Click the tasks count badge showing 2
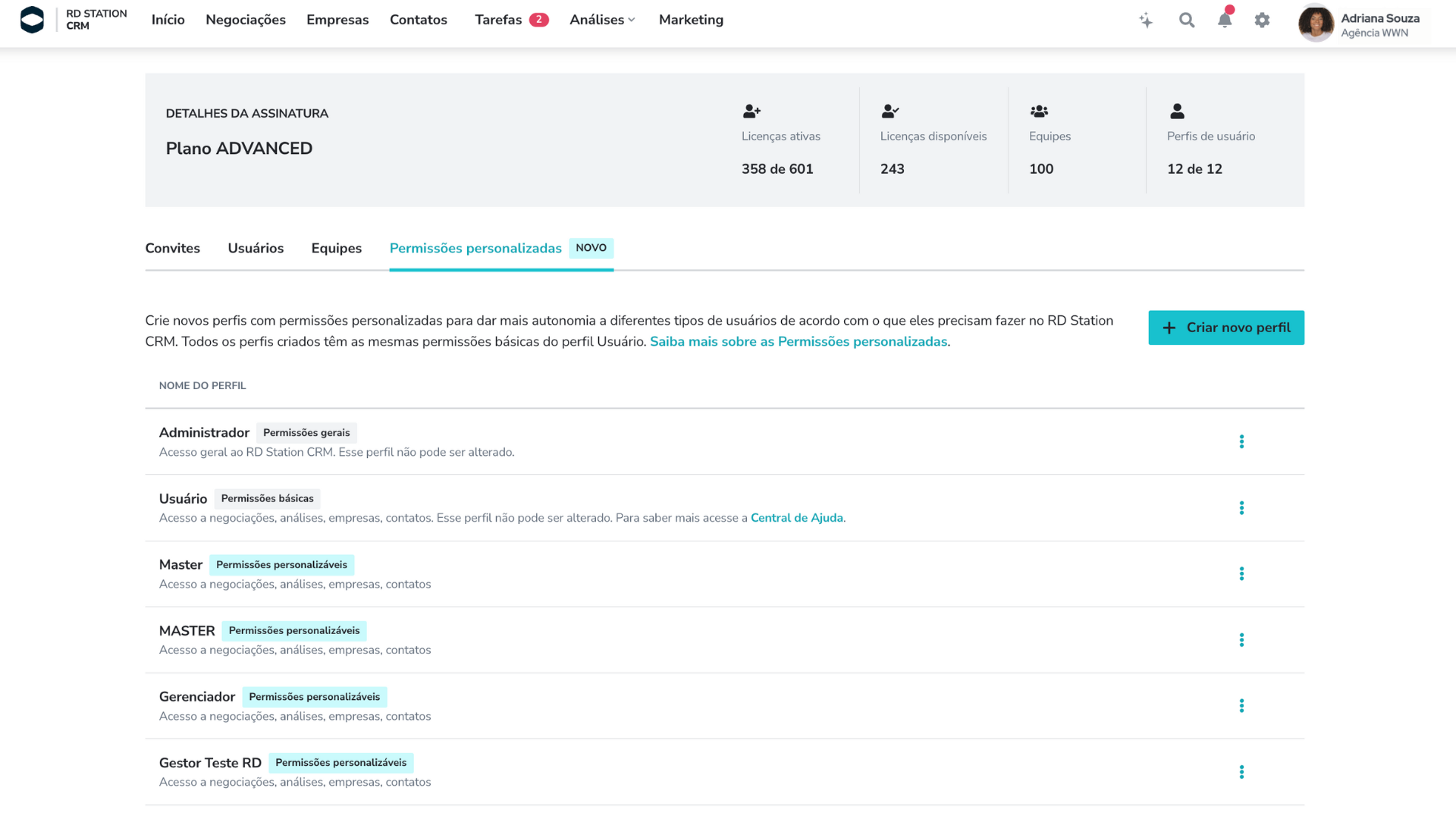 [538, 20]
